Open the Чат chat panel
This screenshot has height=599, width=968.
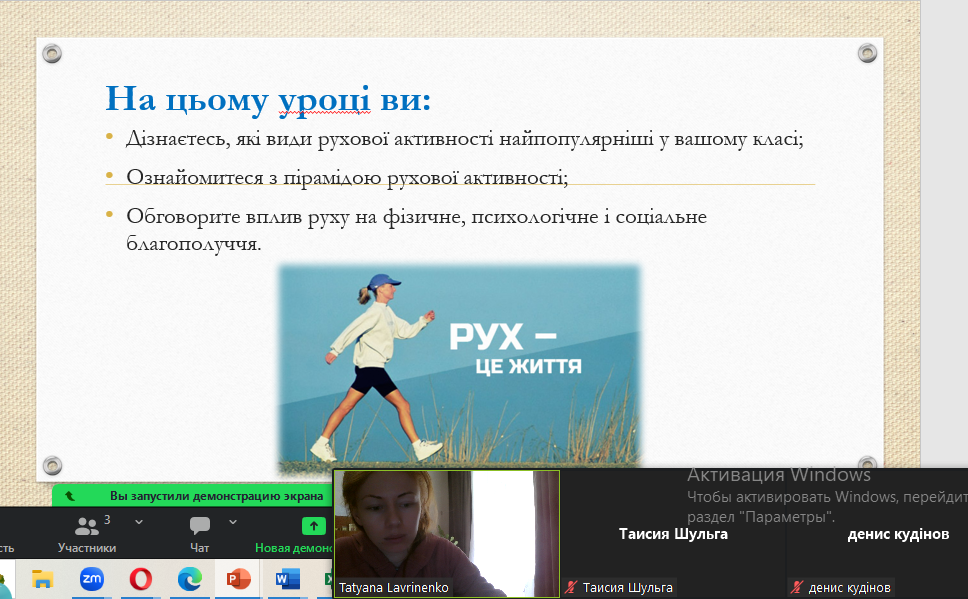[200, 529]
